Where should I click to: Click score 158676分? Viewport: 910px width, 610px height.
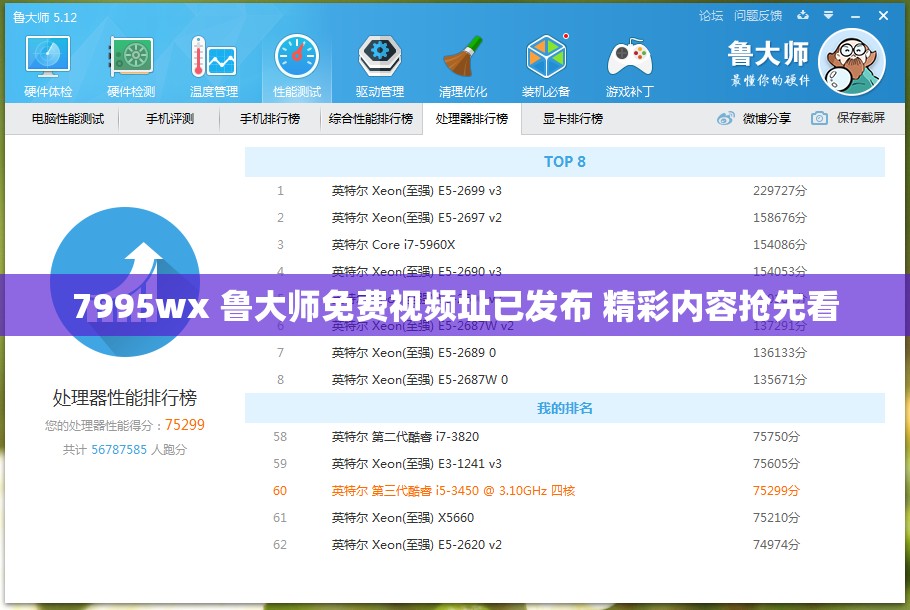(x=780, y=218)
